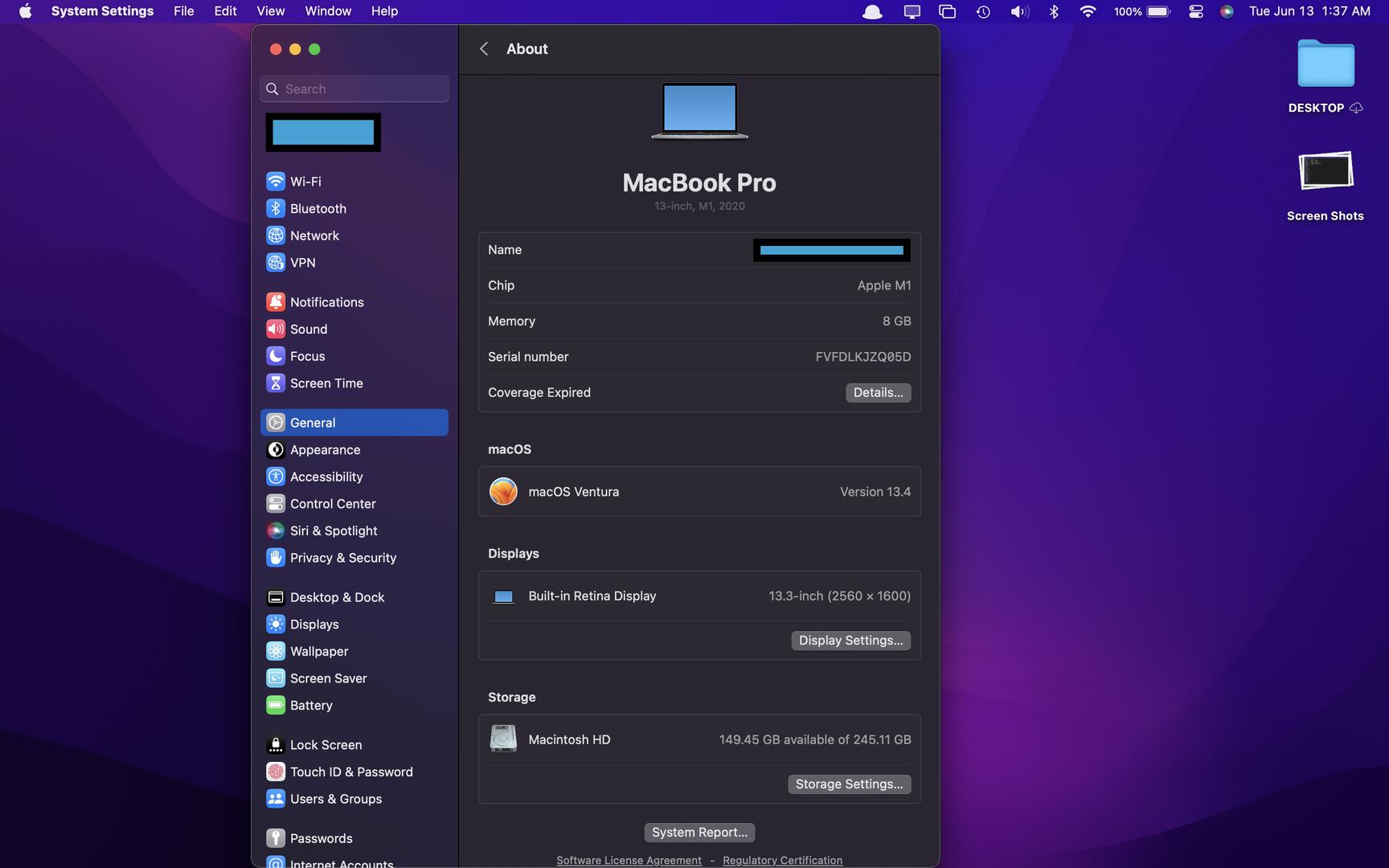The width and height of the screenshot is (1389, 868).
Task: Select Network in the sidebar
Action: (354, 235)
